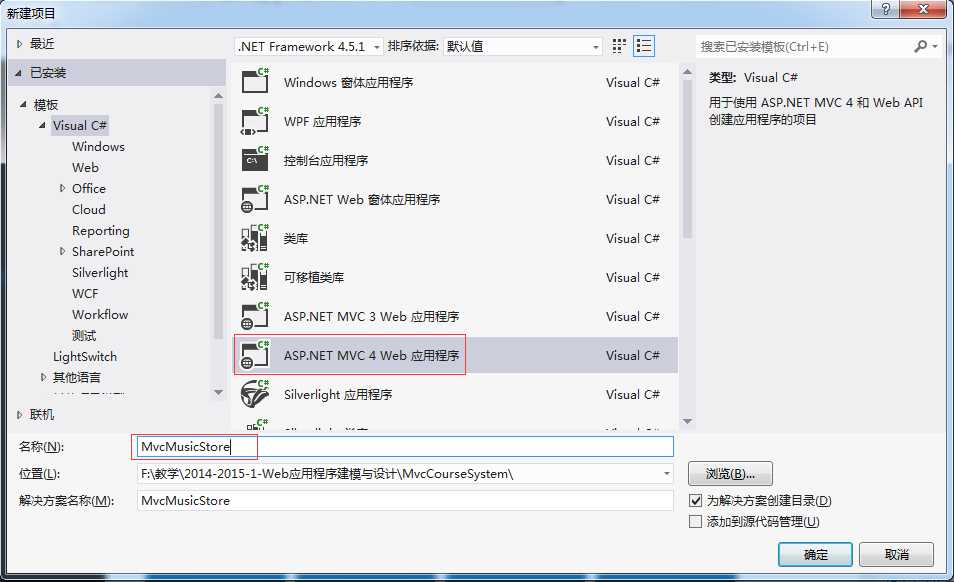This screenshot has height=582, width=954.
Task: Select the Cloud template category
Action: [x=89, y=209]
